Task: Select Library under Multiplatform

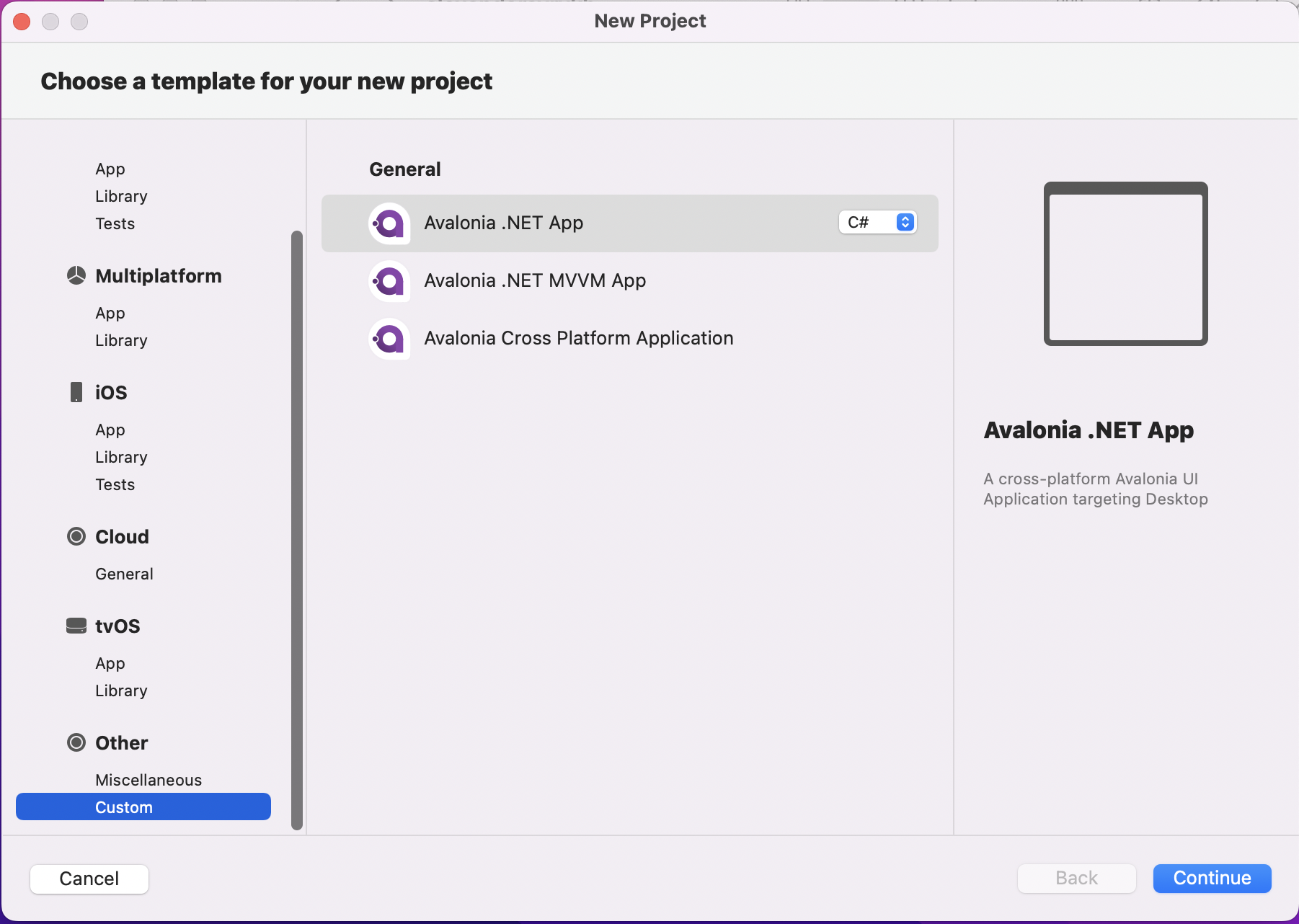Action: point(121,340)
